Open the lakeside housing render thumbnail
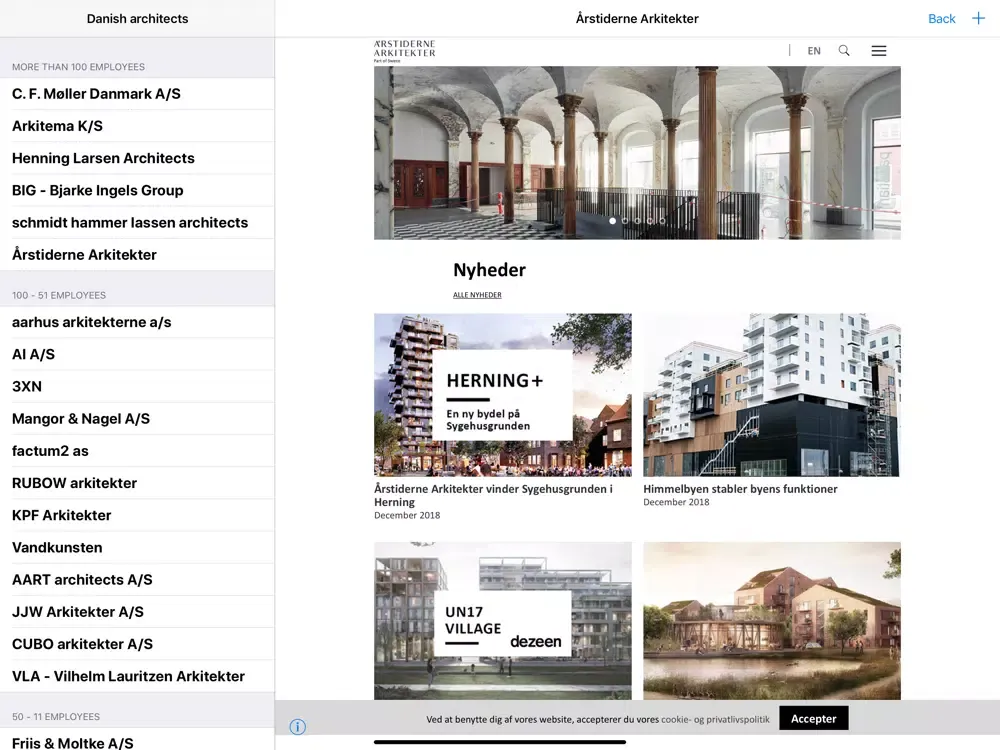 [772, 621]
